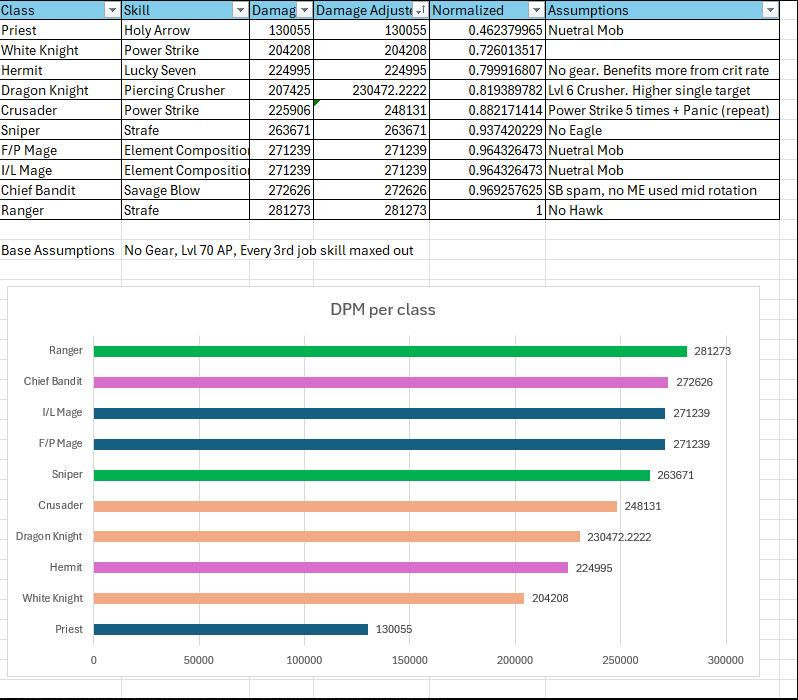798x700 pixels.
Task: Click the Dragon Knight axis label in chart
Action: point(49,537)
